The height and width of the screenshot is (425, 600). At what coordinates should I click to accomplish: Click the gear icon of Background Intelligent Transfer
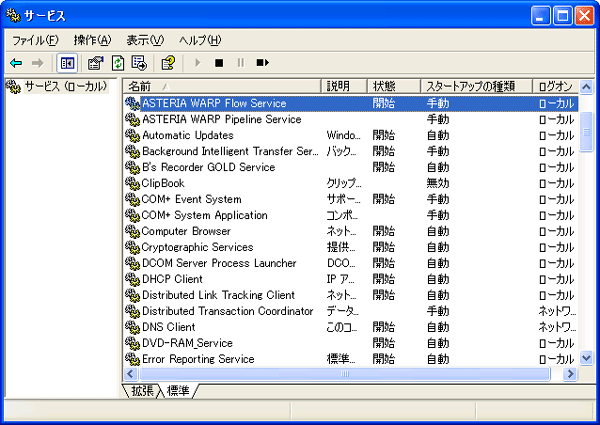pos(132,151)
